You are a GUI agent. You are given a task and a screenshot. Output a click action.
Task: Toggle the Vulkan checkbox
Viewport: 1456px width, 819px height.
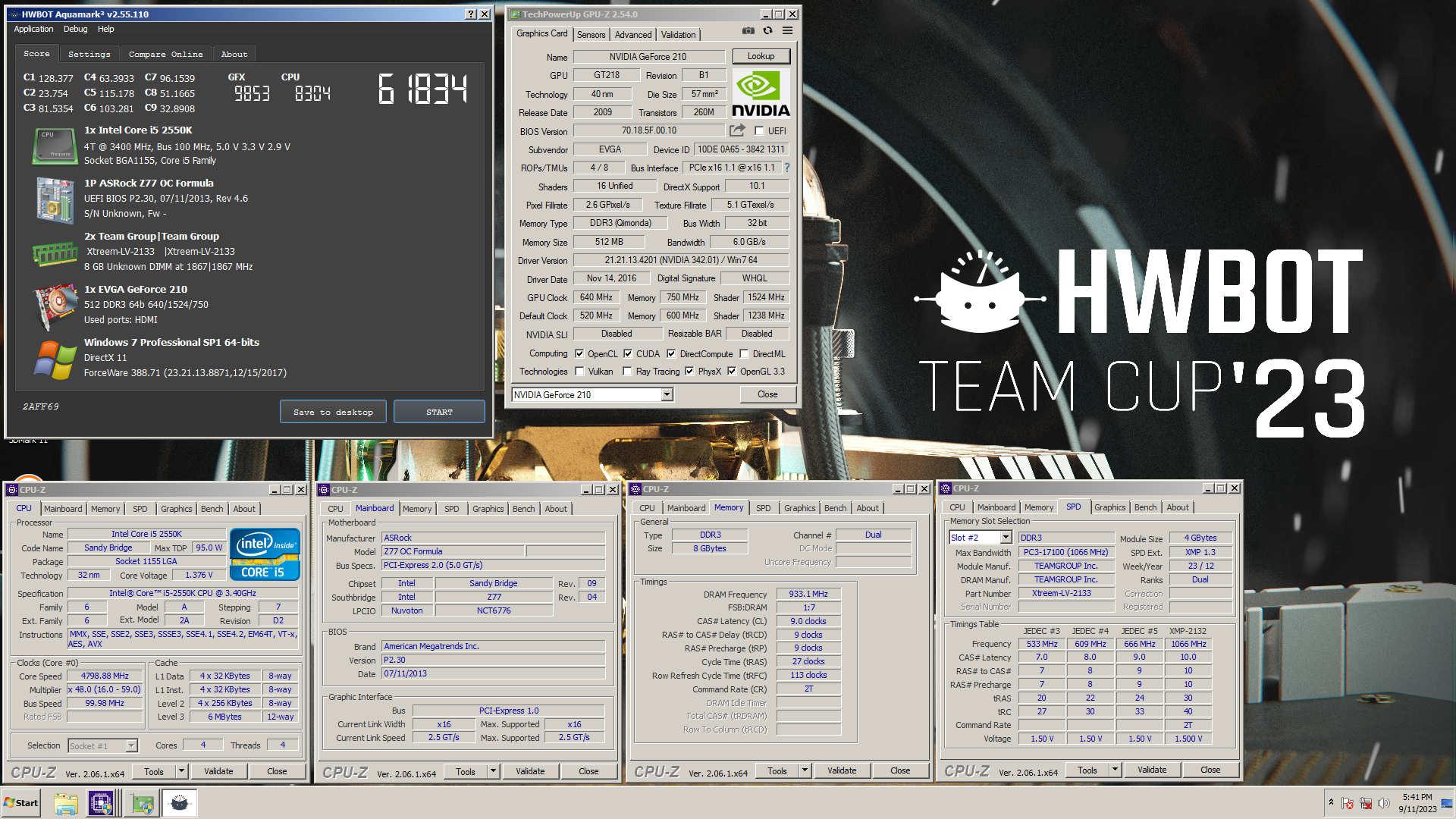[x=579, y=371]
